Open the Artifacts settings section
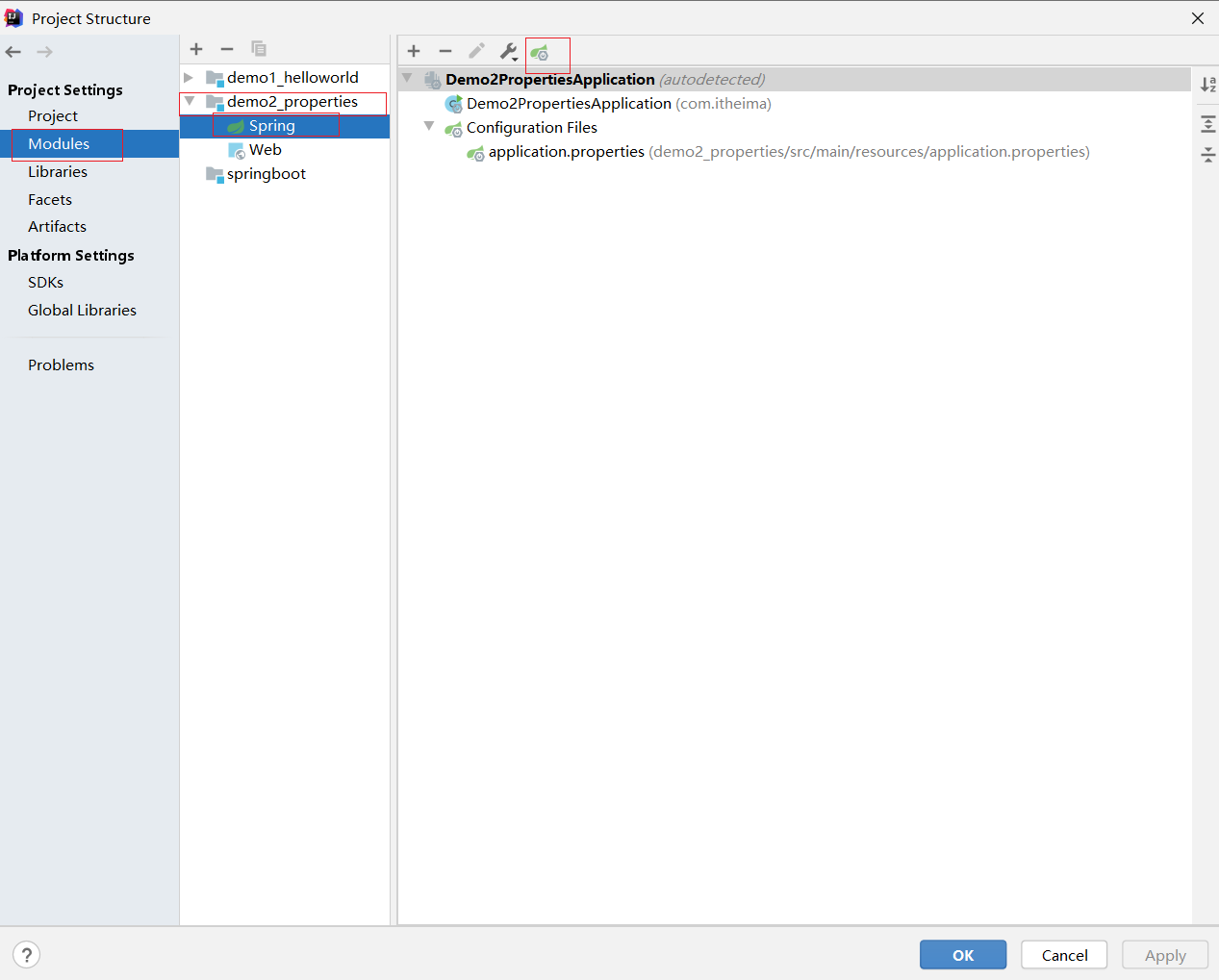This screenshot has height=980, width=1219. (x=57, y=227)
